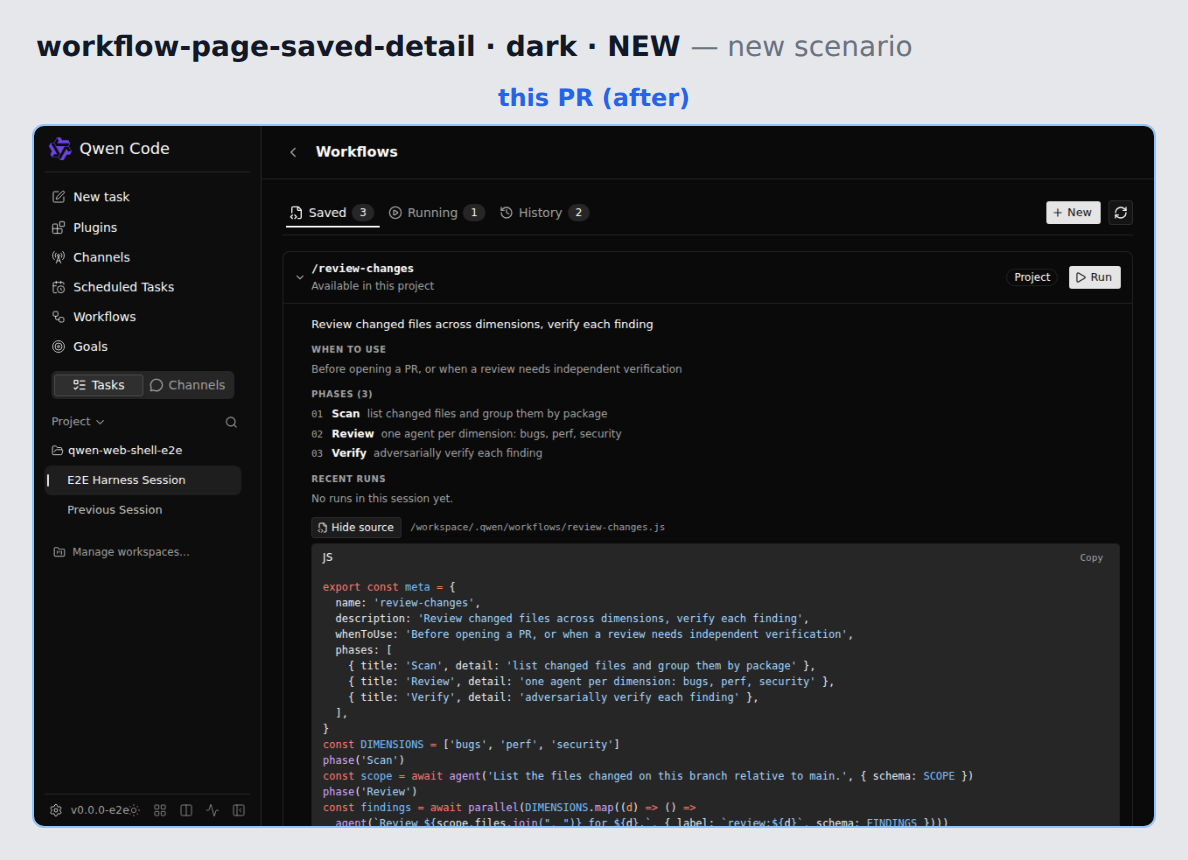The height and width of the screenshot is (860, 1188).
Task: Open Workflows from the sidebar
Action: (x=93, y=317)
